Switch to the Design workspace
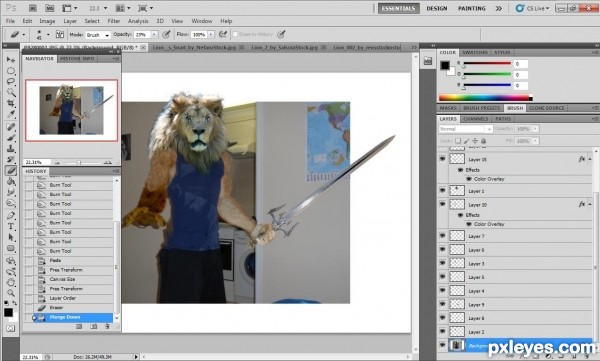Viewport: 600px width, 361px height. 437,8
